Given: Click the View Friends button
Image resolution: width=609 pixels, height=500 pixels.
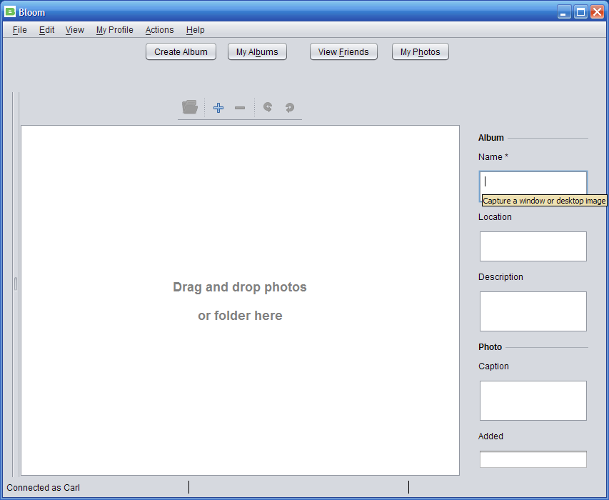Looking at the screenshot, I should coord(343,52).
